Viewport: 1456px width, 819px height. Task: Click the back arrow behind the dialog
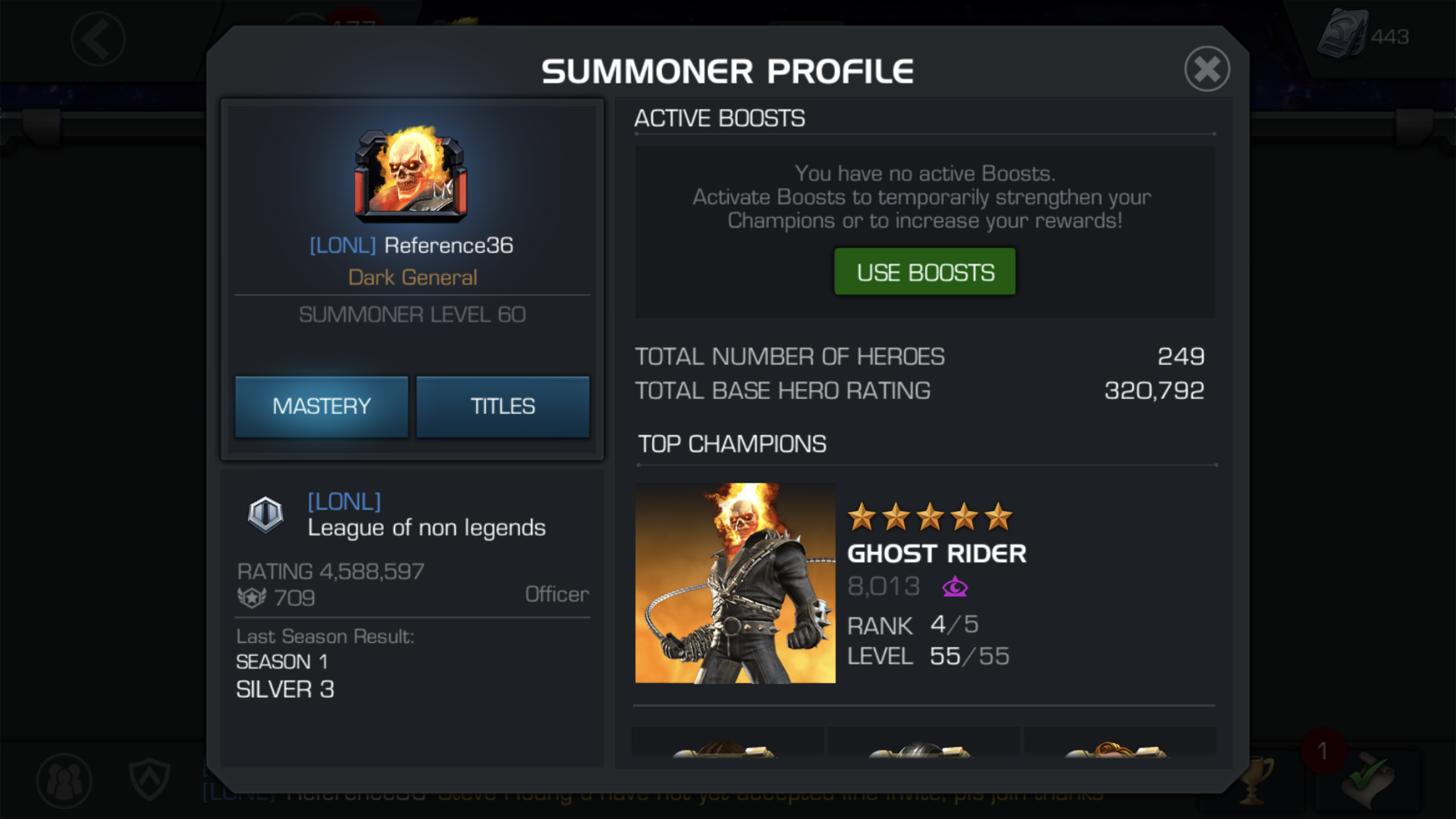click(98, 39)
